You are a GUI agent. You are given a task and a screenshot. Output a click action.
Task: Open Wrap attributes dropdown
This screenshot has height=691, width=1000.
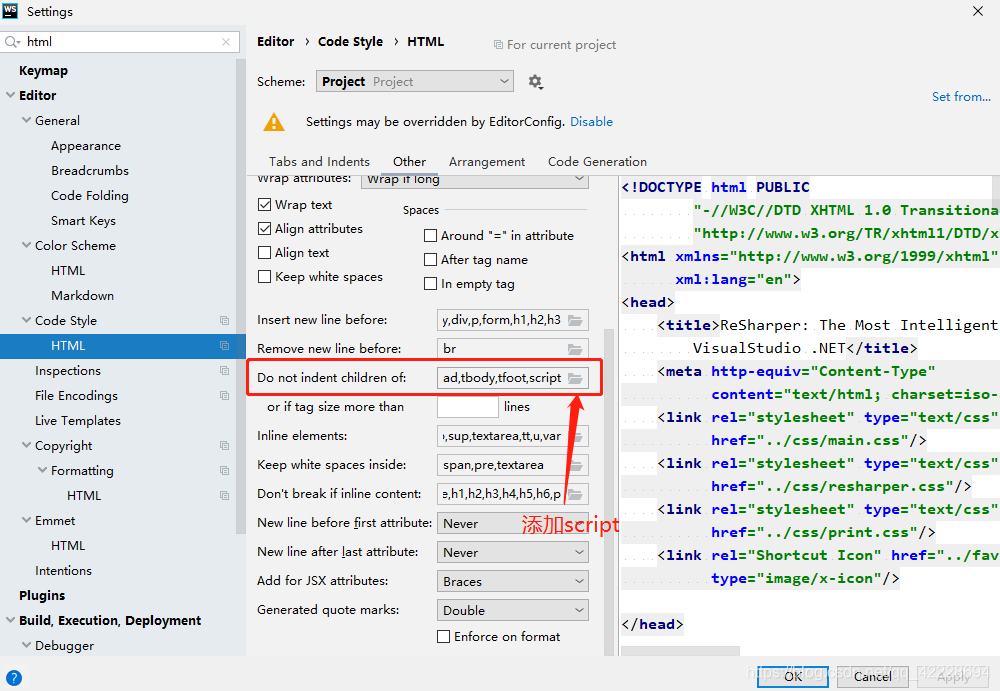click(x=474, y=181)
